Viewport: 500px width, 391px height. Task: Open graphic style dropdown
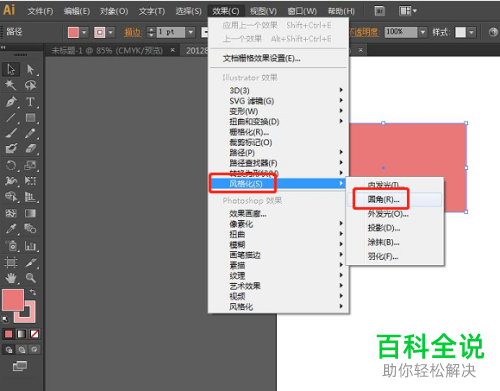(x=471, y=32)
